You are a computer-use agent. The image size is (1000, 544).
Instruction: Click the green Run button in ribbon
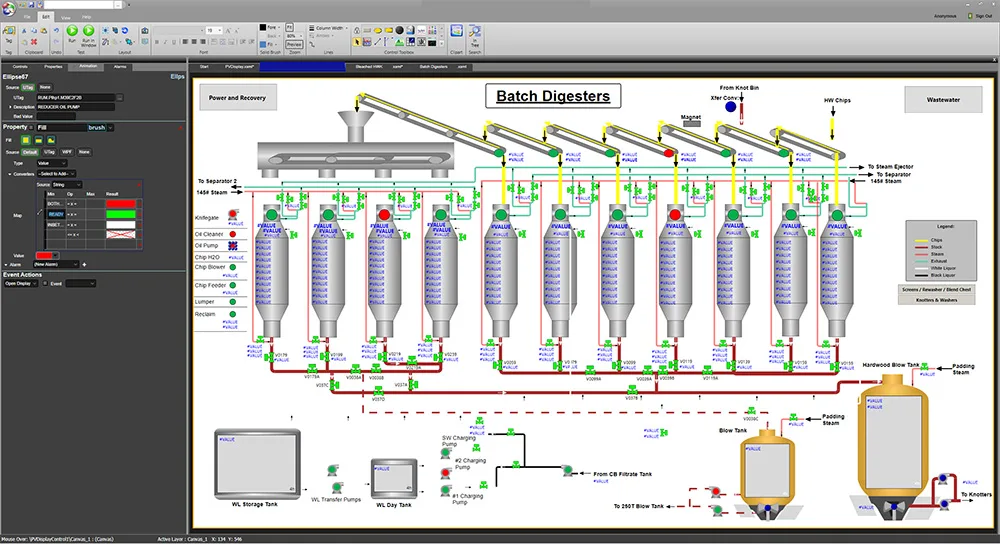pyautogui.click(x=73, y=31)
